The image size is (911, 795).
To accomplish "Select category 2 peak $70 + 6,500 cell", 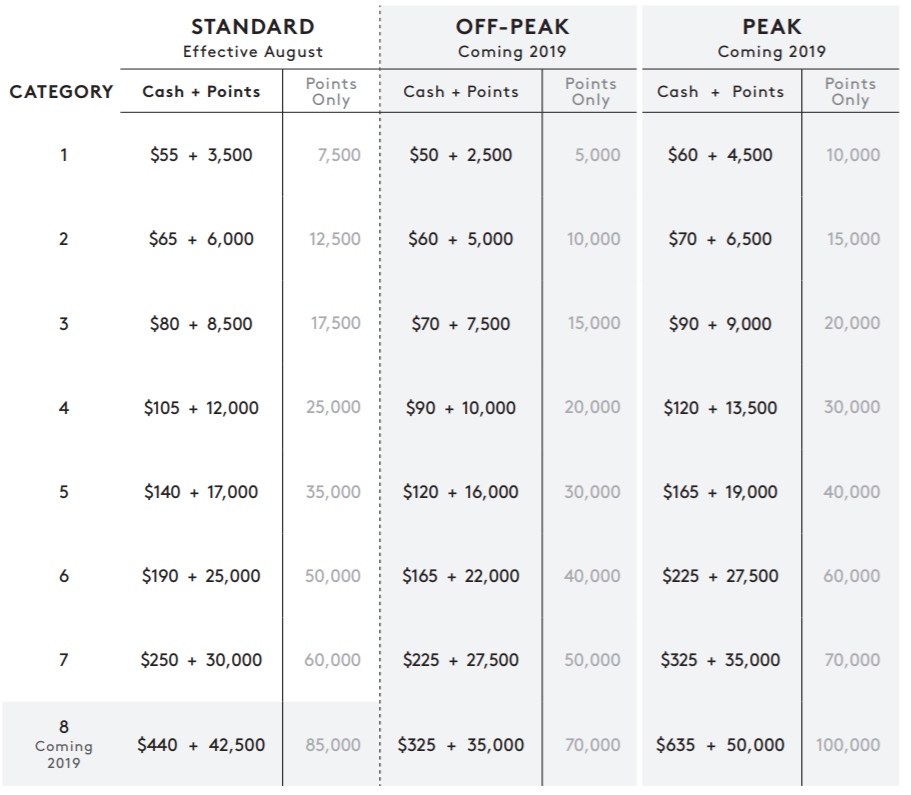I will 720,239.
